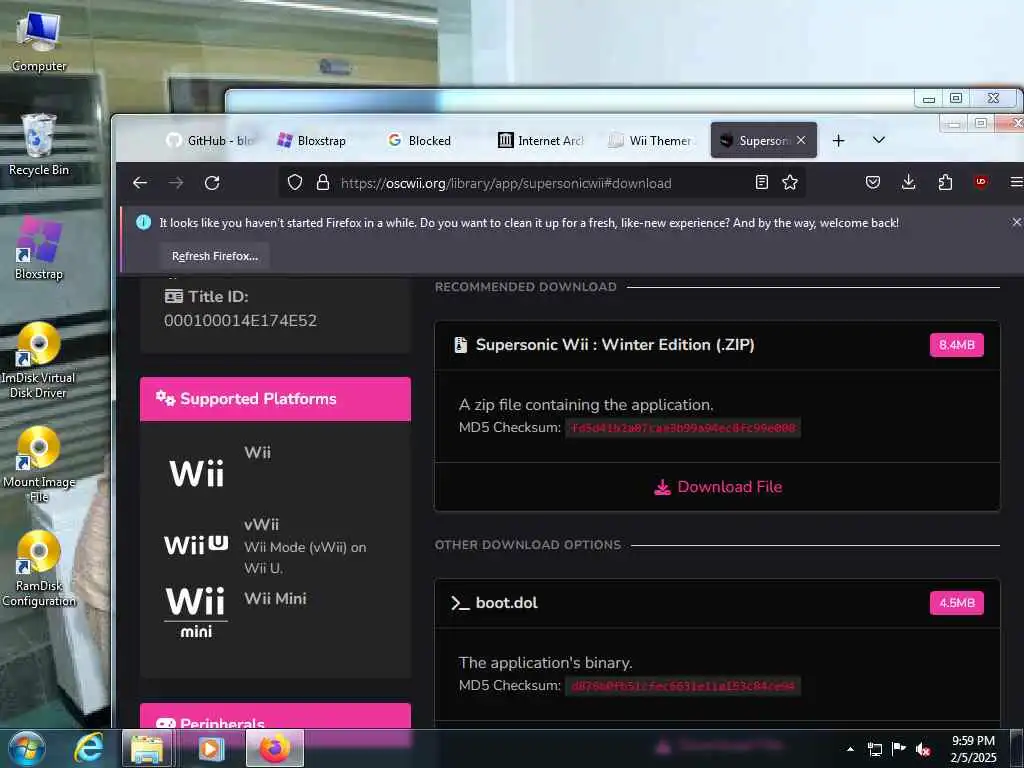
Task: Switch to the GitHub tab
Action: pos(210,140)
